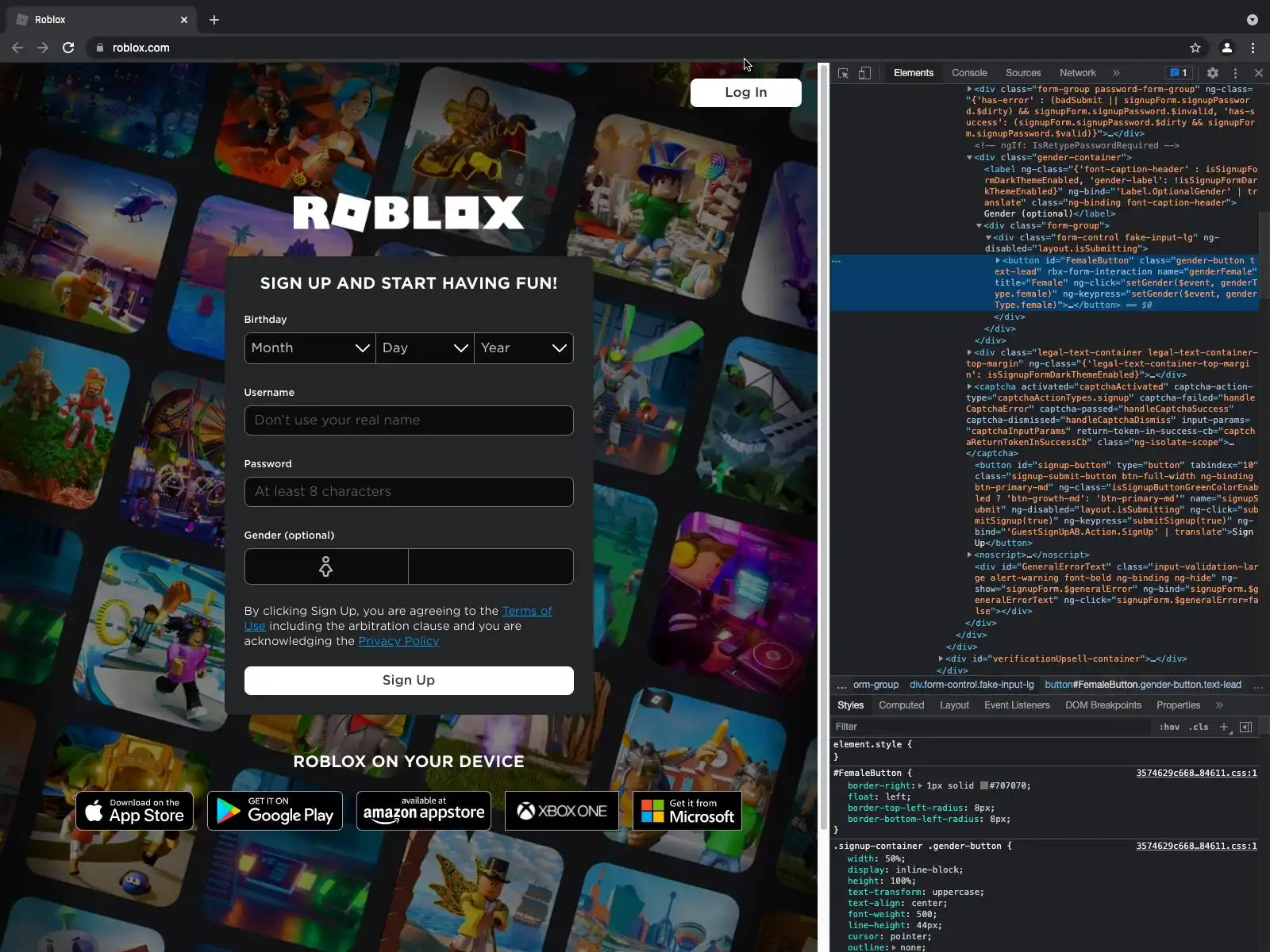
Task: Toggle the .cls class editor
Action: (1199, 727)
